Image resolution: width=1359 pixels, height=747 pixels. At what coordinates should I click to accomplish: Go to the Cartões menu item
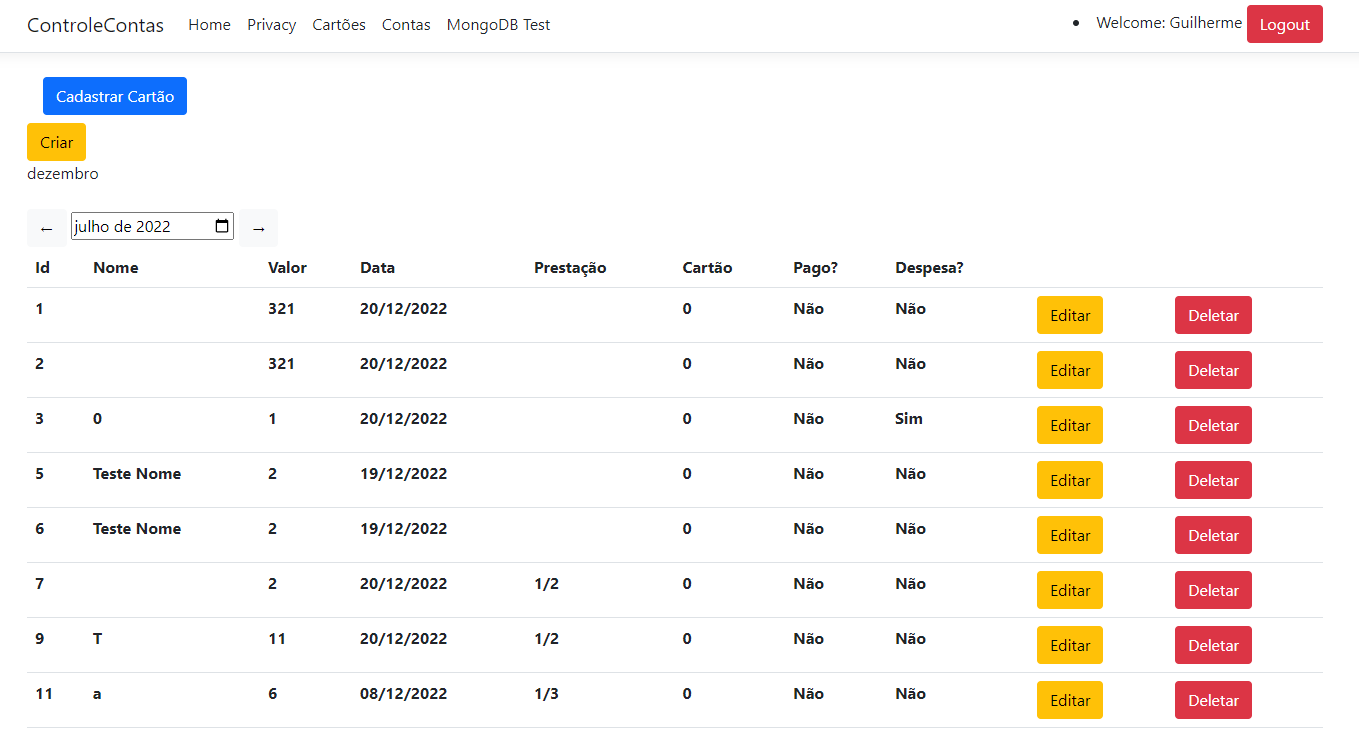(339, 25)
